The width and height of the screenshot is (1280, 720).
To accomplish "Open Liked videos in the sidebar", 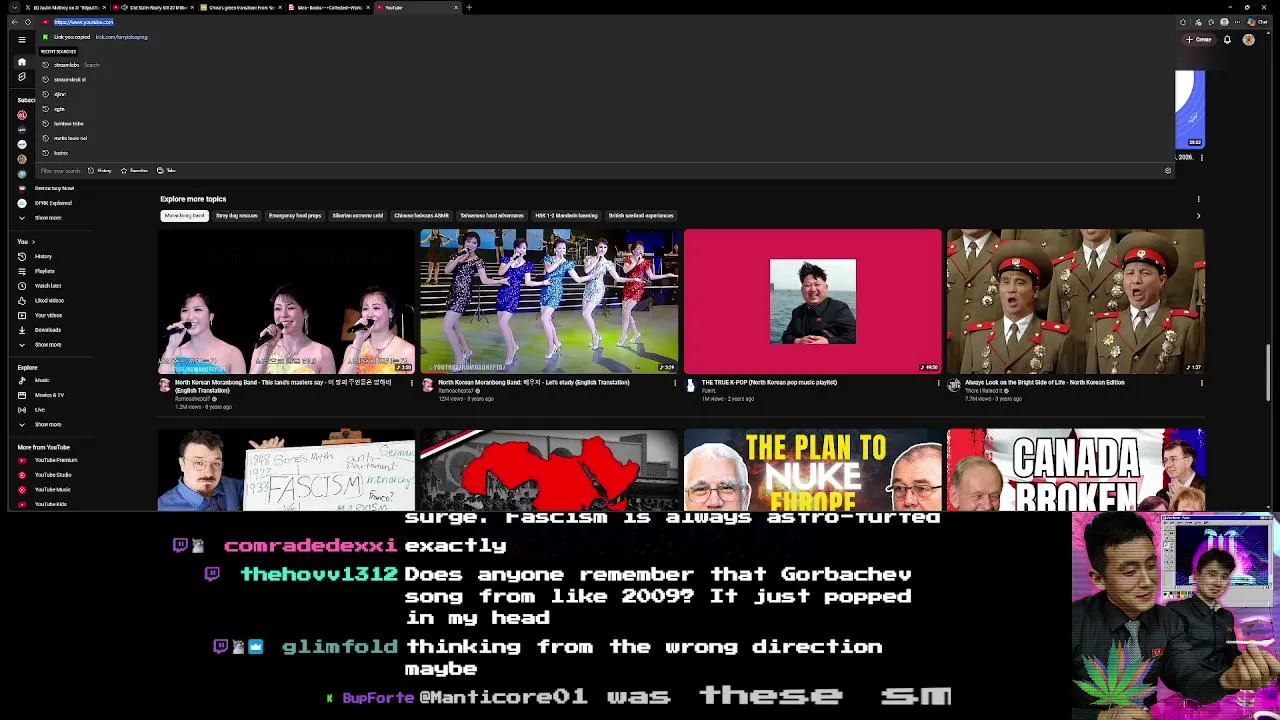I will 41,300.
